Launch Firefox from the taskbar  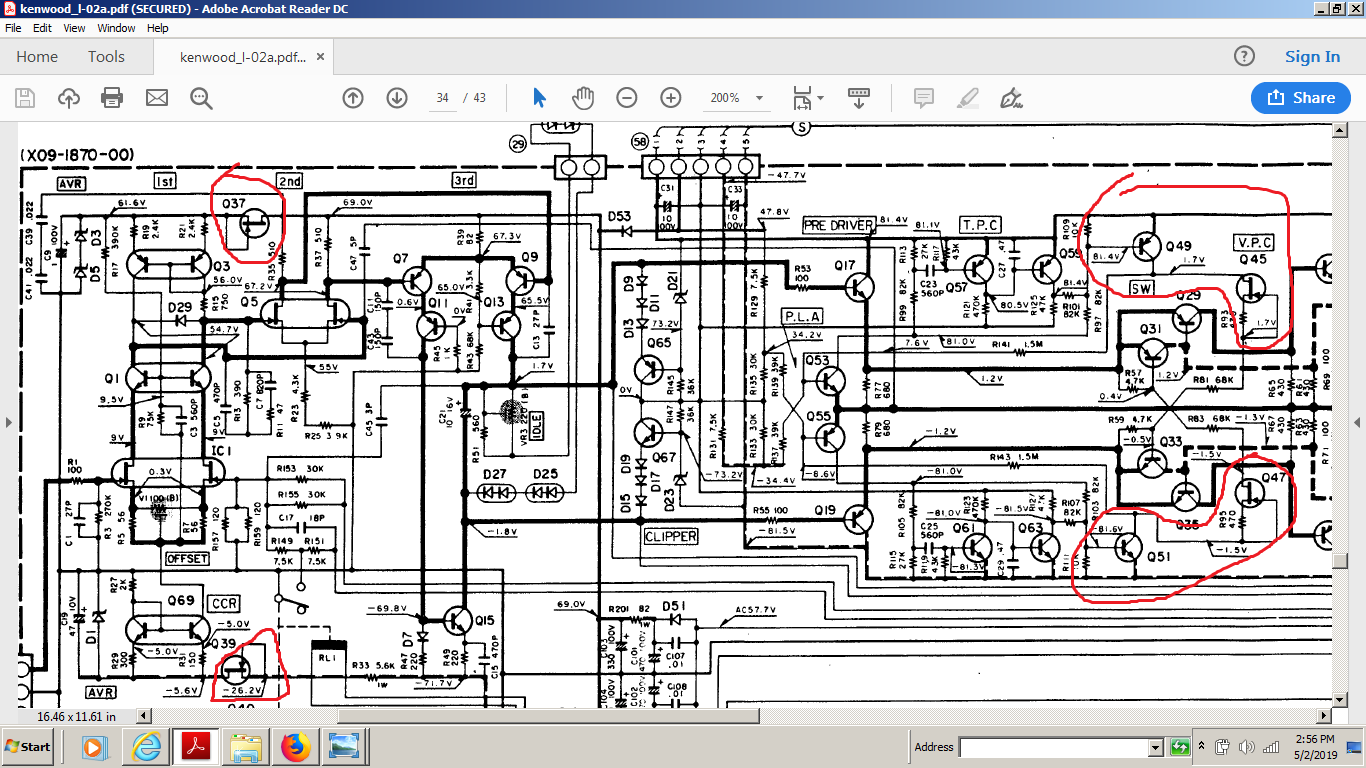295,747
